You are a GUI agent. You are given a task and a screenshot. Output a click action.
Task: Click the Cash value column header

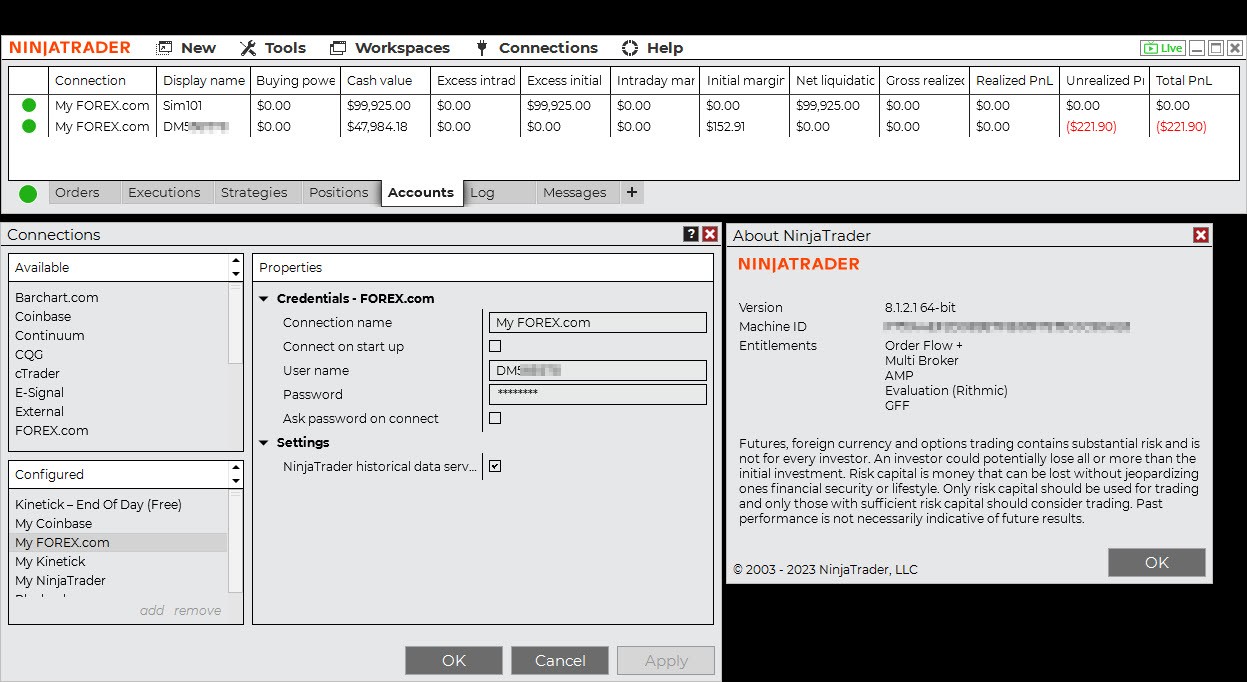coord(385,80)
